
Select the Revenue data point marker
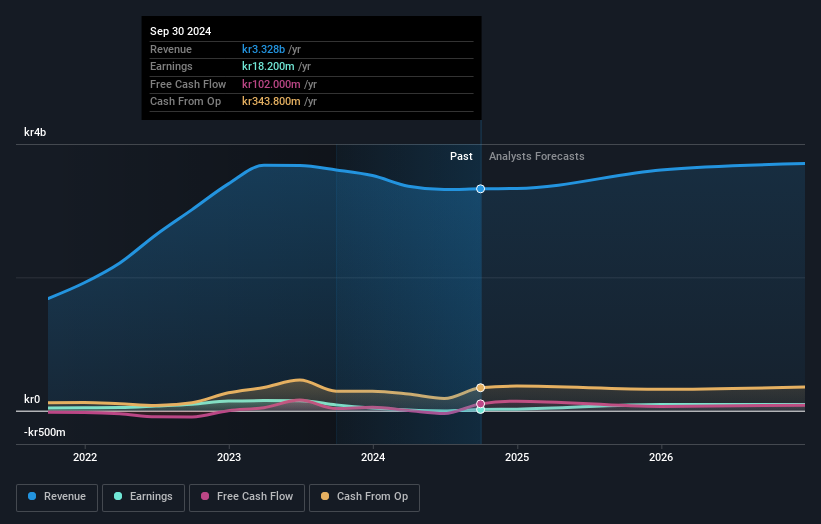[x=480, y=189]
